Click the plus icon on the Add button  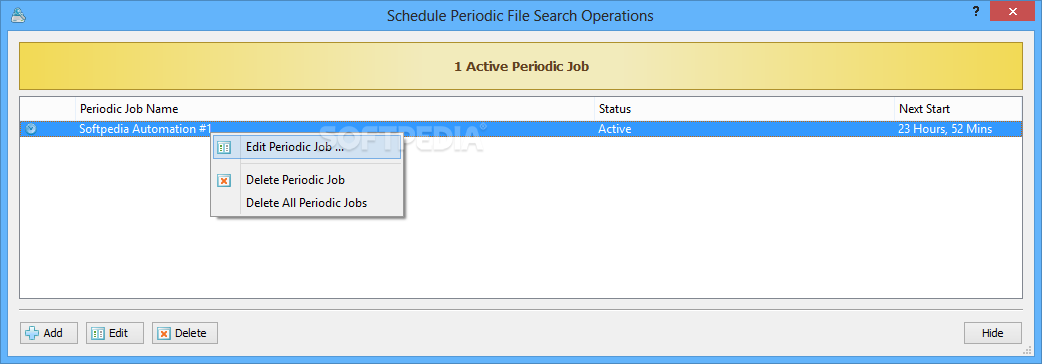[32, 333]
